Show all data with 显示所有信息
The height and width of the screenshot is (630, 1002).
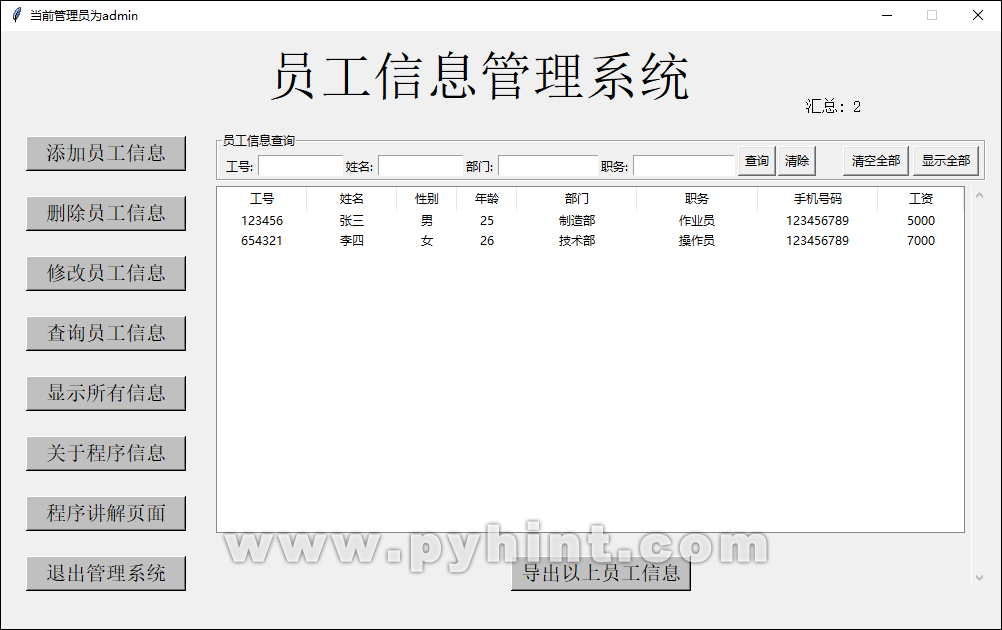point(106,394)
